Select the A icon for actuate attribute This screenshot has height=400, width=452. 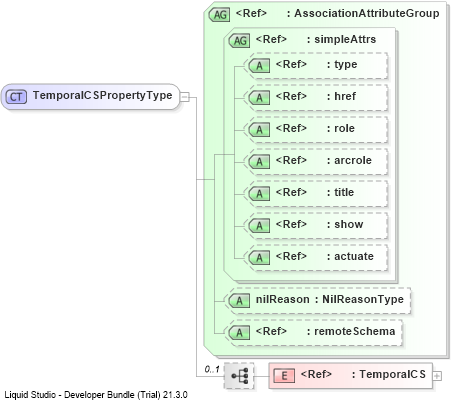point(259,258)
